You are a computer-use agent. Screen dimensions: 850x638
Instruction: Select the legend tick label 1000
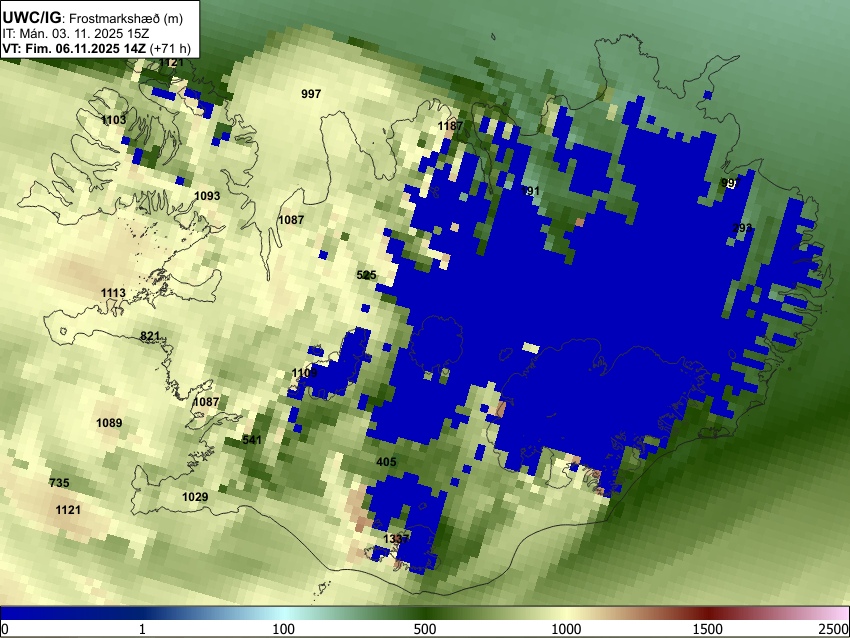tap(566, 629)
